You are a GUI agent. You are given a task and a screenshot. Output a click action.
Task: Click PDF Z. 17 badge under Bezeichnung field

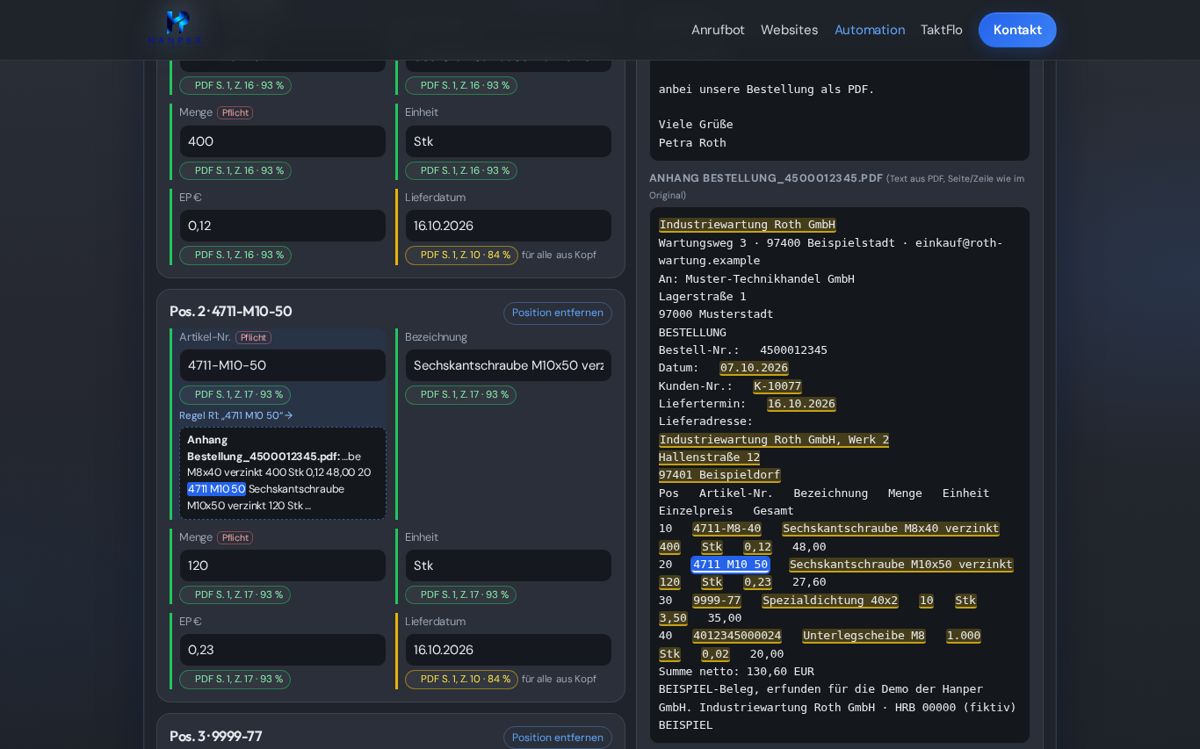tap(461, 395)
